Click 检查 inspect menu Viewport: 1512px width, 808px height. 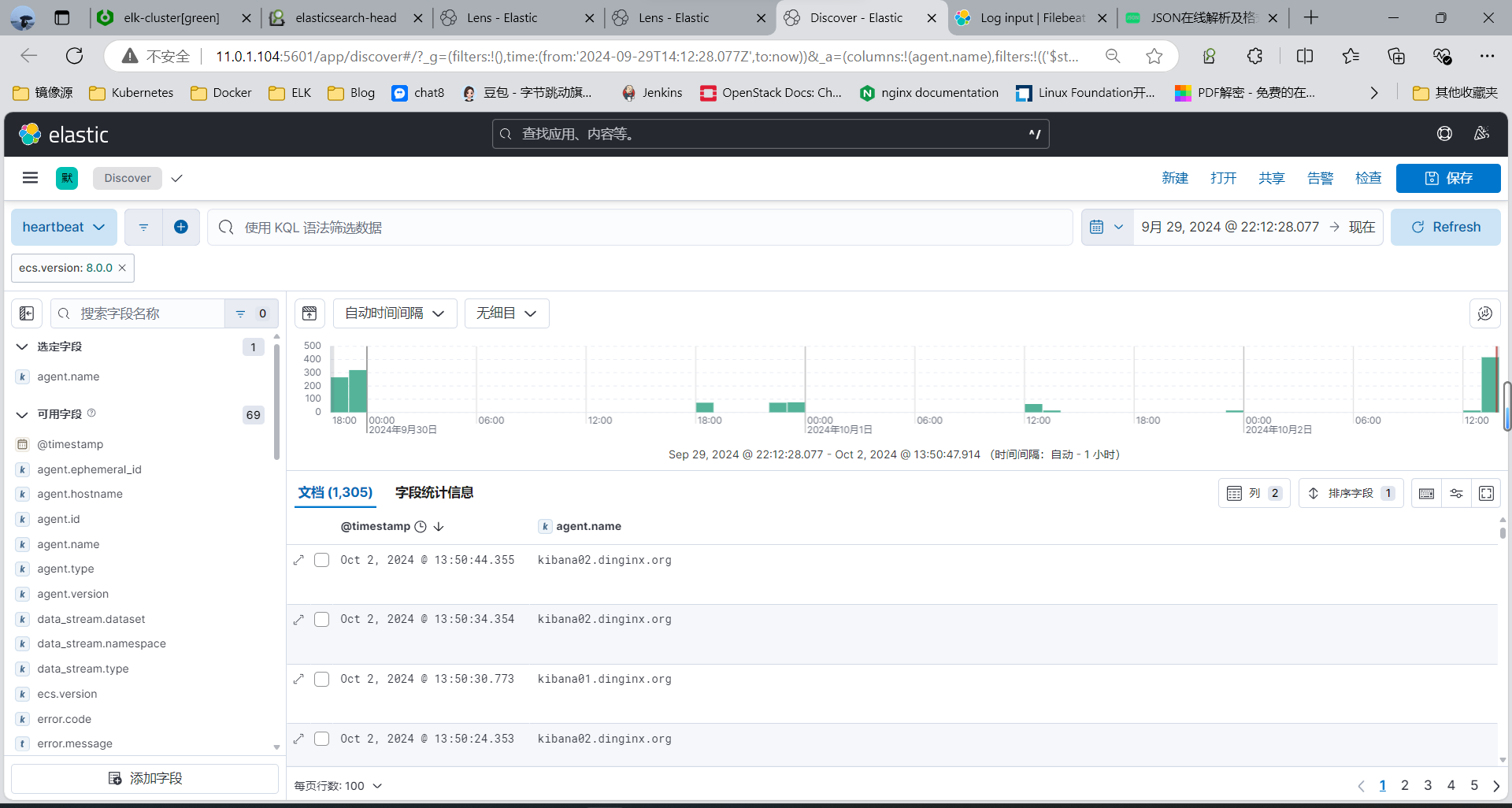[1368, 178]
